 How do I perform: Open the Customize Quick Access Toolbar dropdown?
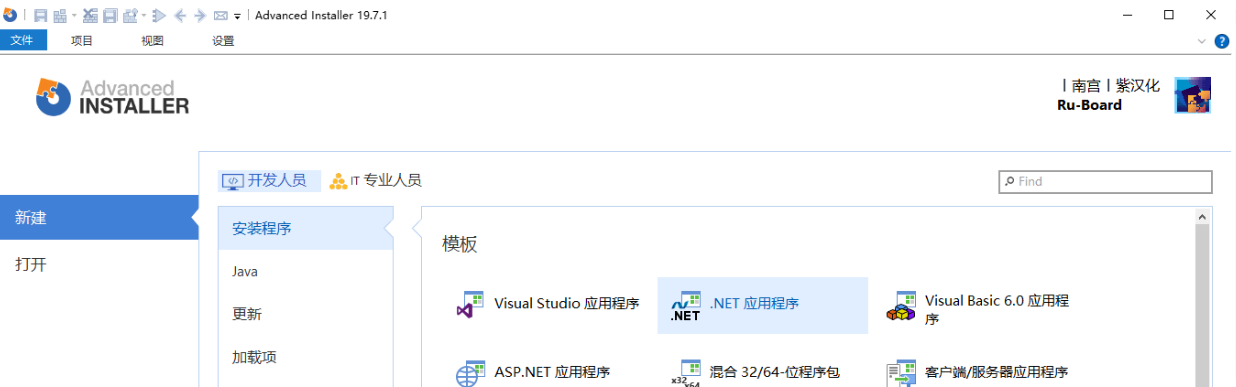[x=237, y=16]
